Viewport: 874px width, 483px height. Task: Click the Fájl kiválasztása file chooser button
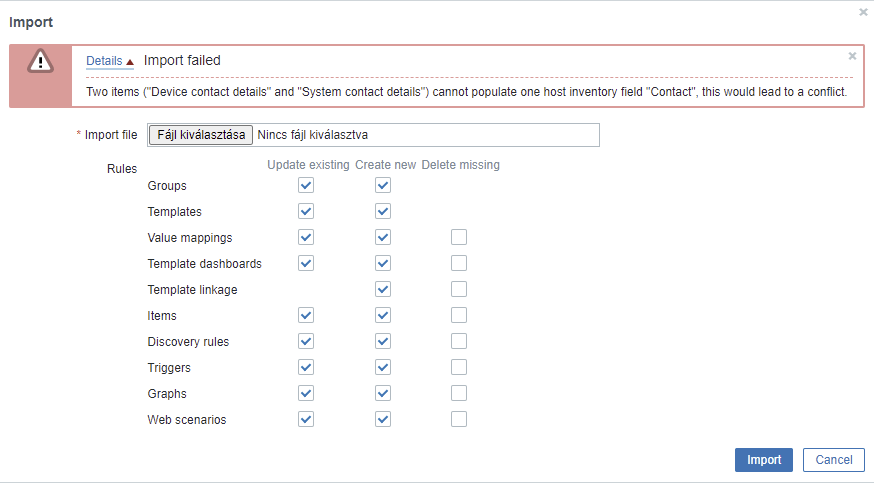(201, 135)
